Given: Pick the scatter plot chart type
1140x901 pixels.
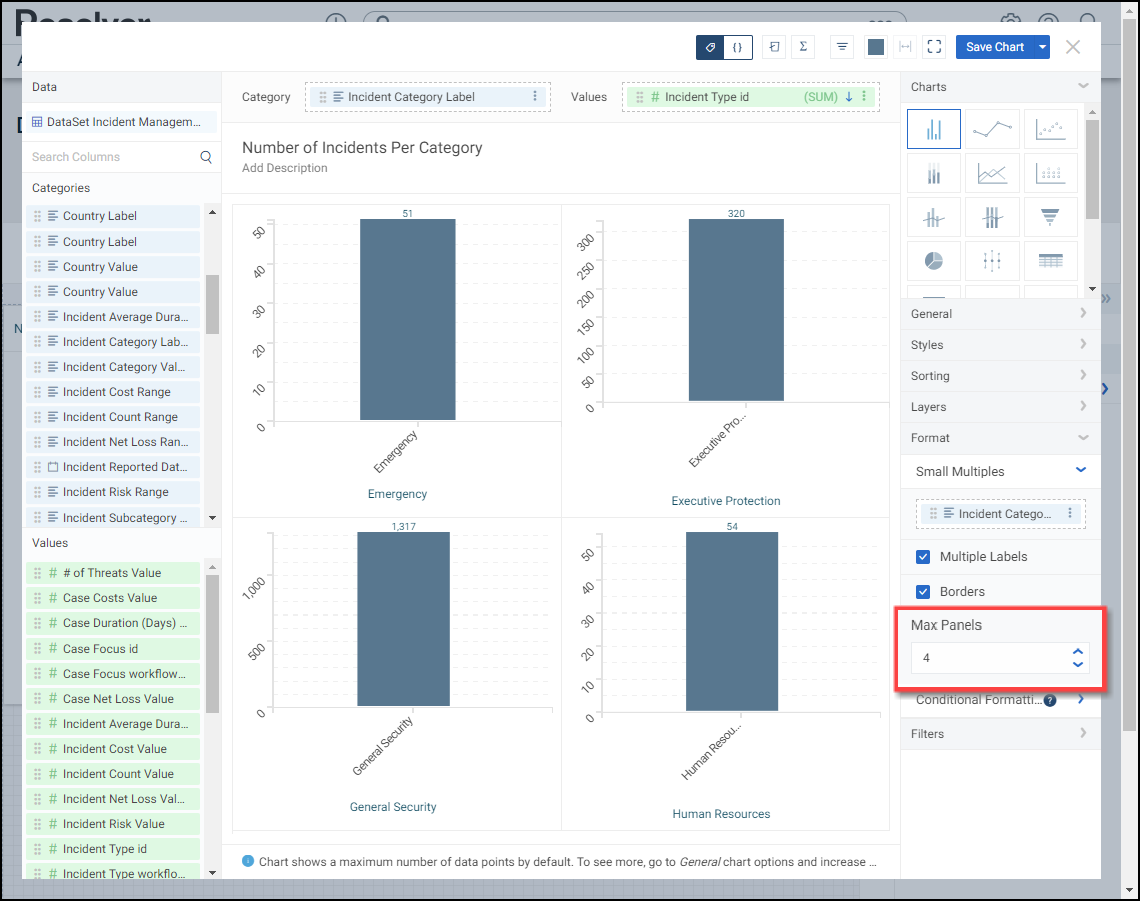Looking at the screenshot, I should (x=1050, y=129).
